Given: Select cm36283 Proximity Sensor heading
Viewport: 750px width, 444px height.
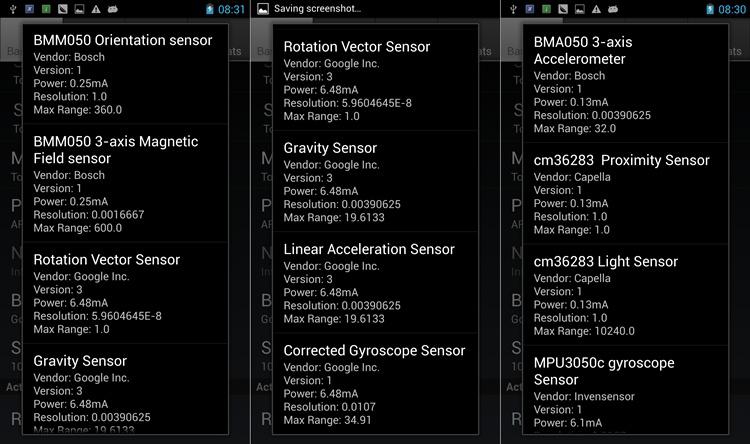Looking at the screenshot, I should click(x=622, y=160).
